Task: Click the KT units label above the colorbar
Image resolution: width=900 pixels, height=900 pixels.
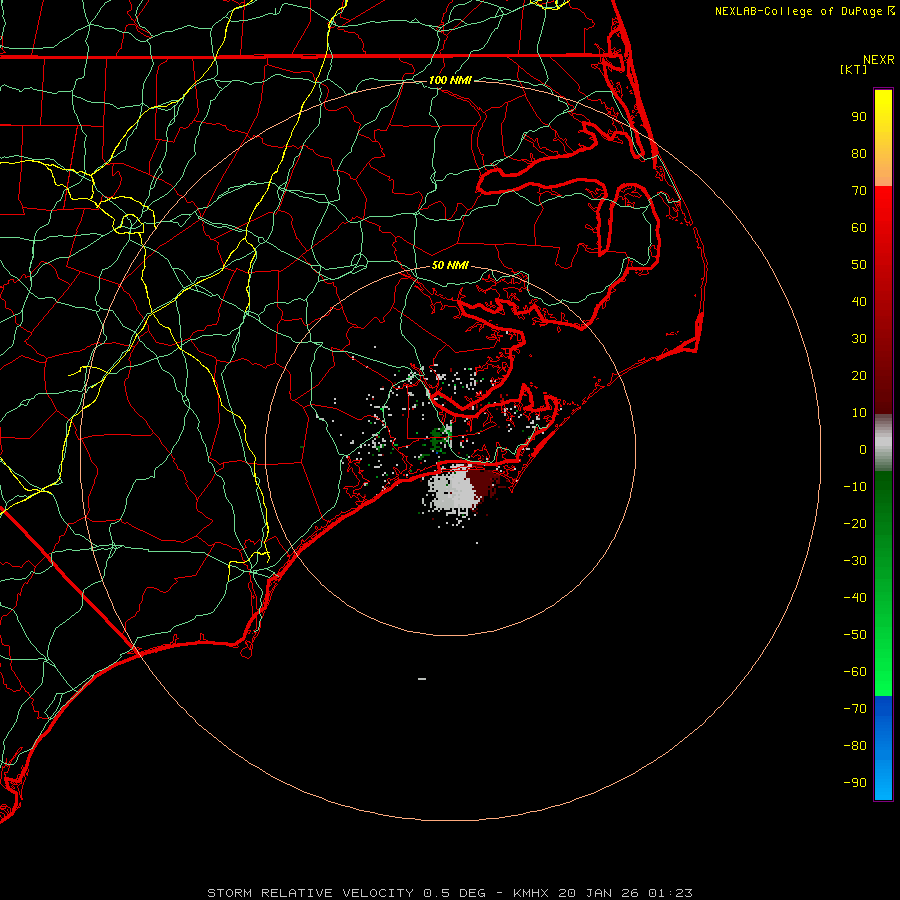Action: point(853,69)
